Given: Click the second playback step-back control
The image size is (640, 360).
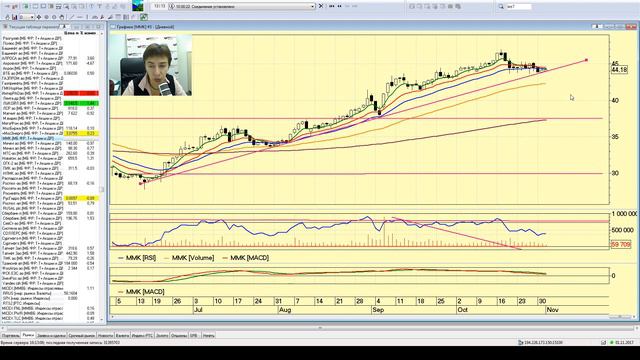Looking at the screenshot, I should pos(339,6).
